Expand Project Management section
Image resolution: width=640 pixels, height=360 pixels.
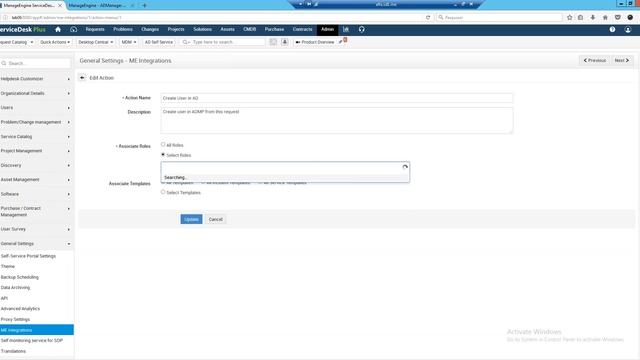(36, 151)
